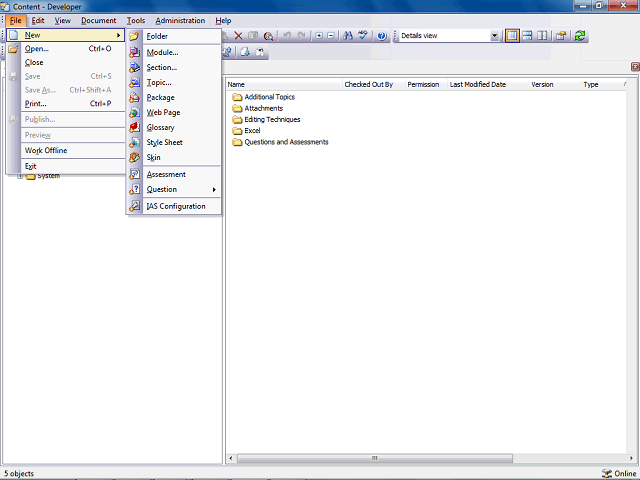Click the magnifier preview icon beside the delete X
This screenshot has height=480, width=640.
click(268, 36)
